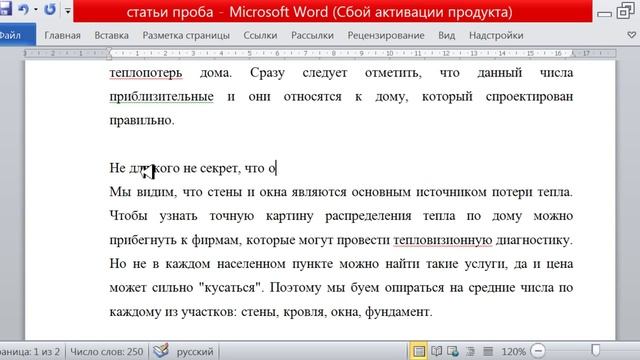640x360 pixels.
Task: Minimize the Word window
Action: (x=604, y=14)
